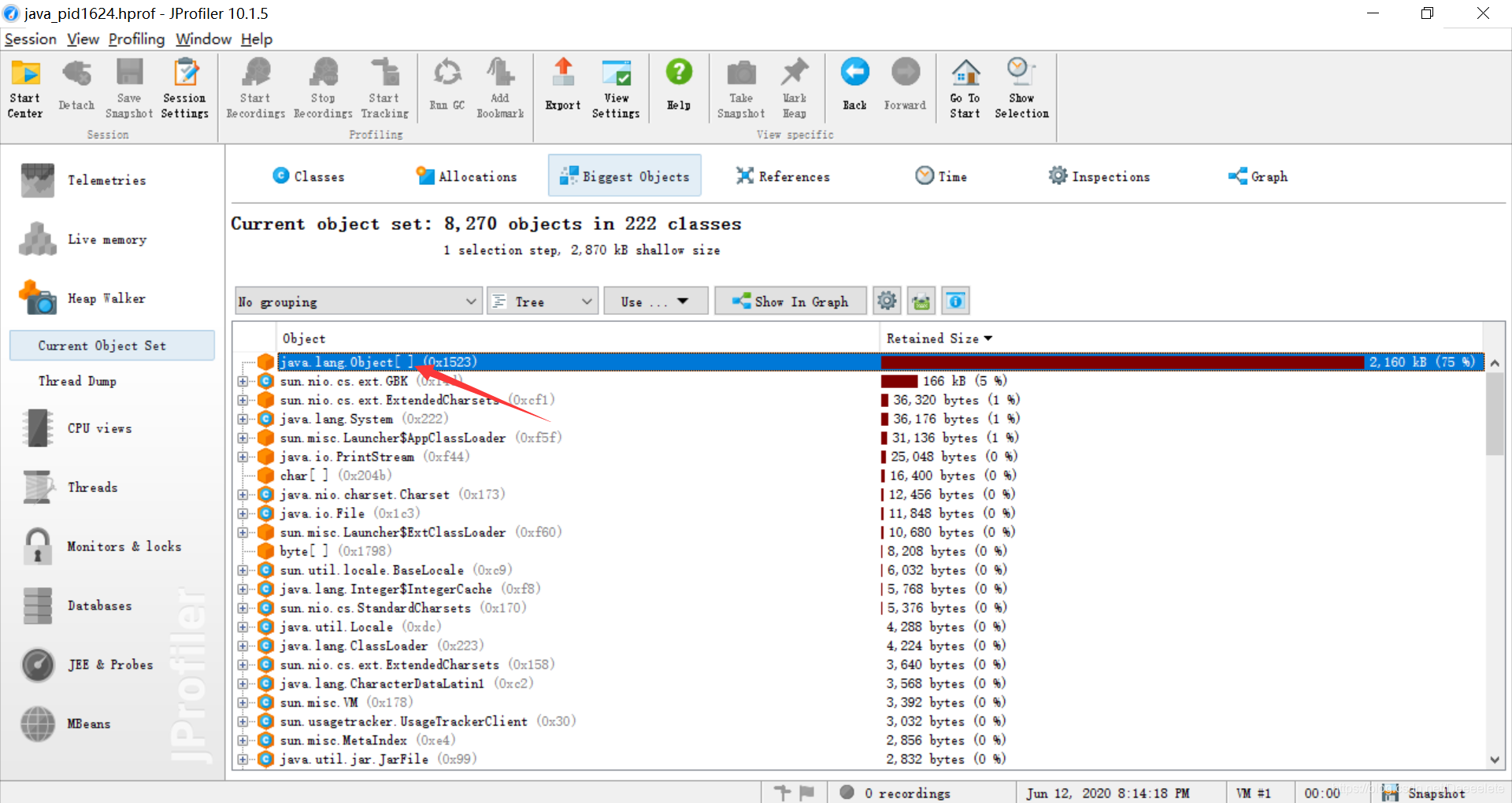Viewport: 1512px width, 803px height.
Task: Open the Tree view mode dropdown
Action: 542,302
